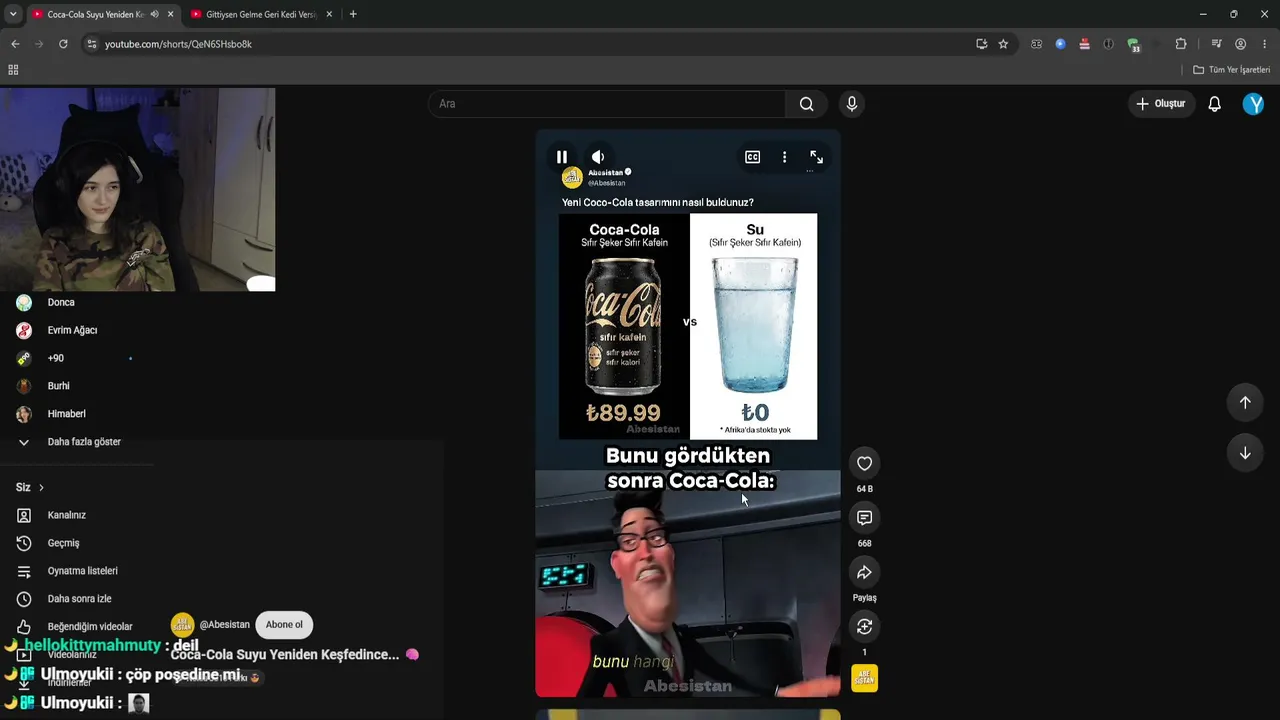Open the Tüm Yer İşaretleri bookmarks folder
The height and width of the screenshot is (720, 1280).
coord(1232,70)
